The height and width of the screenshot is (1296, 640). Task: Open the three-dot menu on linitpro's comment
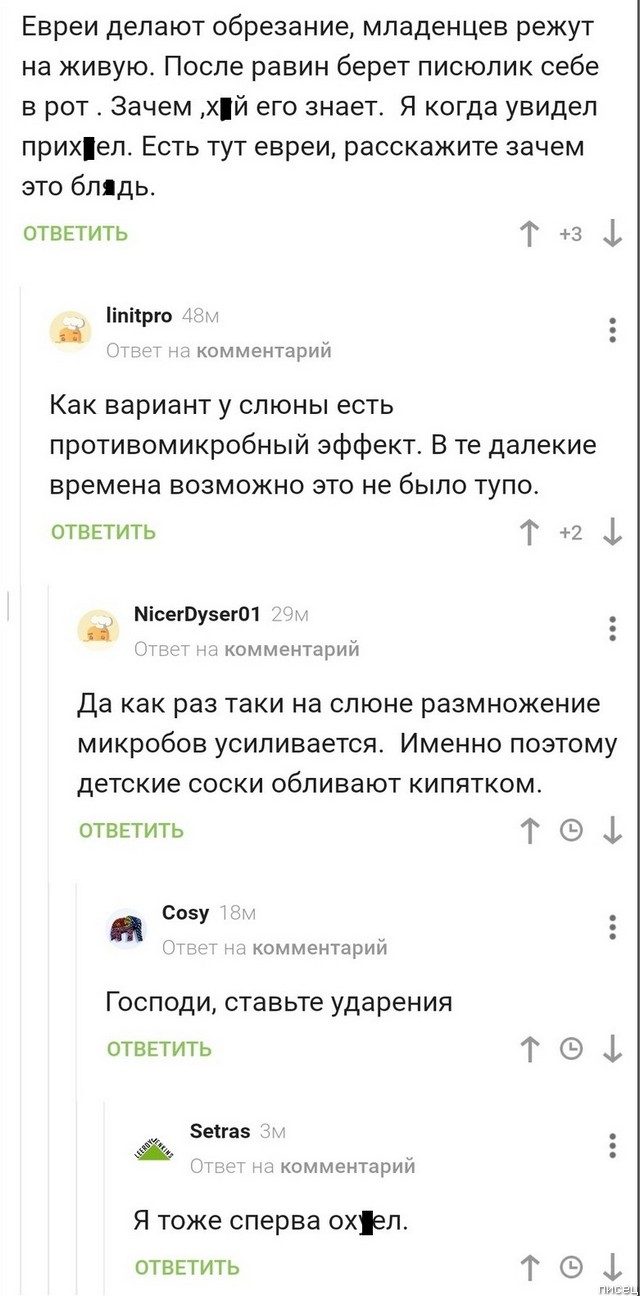coord(612,331)
